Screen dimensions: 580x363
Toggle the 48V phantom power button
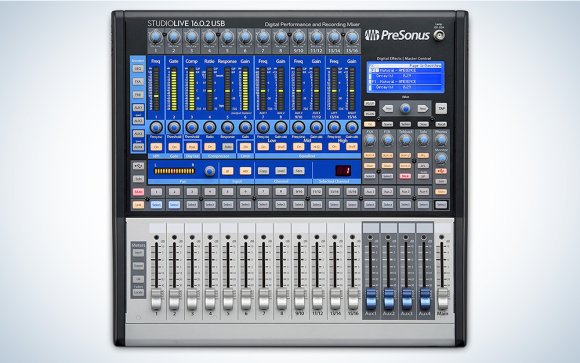[x=245, y=171]
